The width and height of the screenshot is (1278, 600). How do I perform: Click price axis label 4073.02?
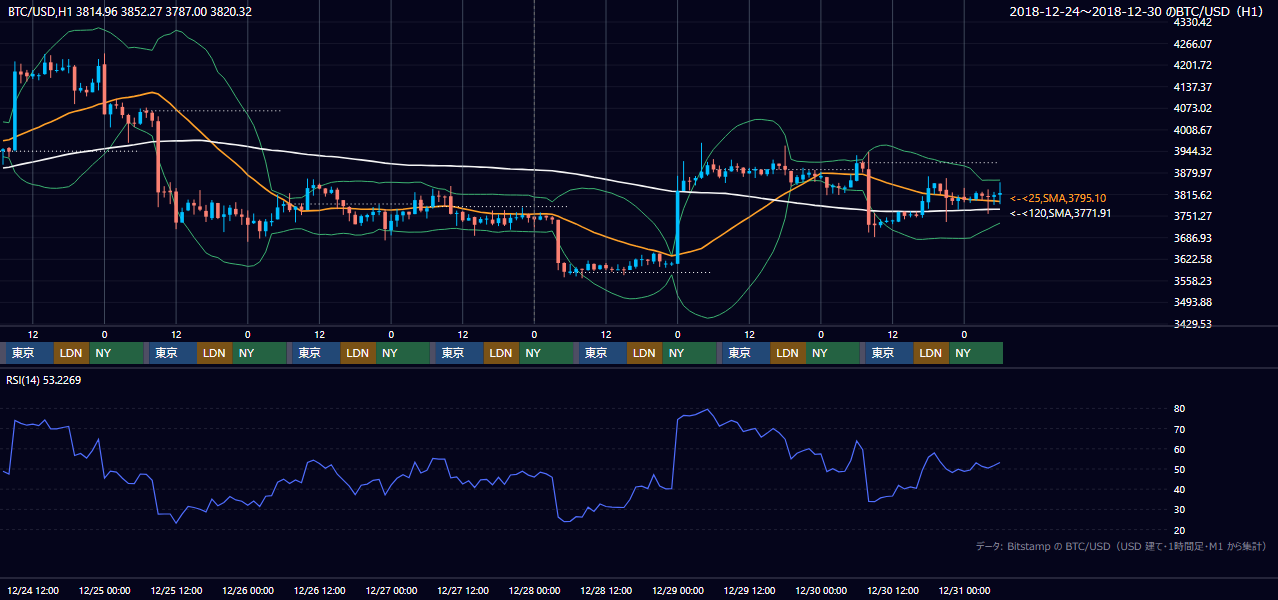click(1192, 108)
